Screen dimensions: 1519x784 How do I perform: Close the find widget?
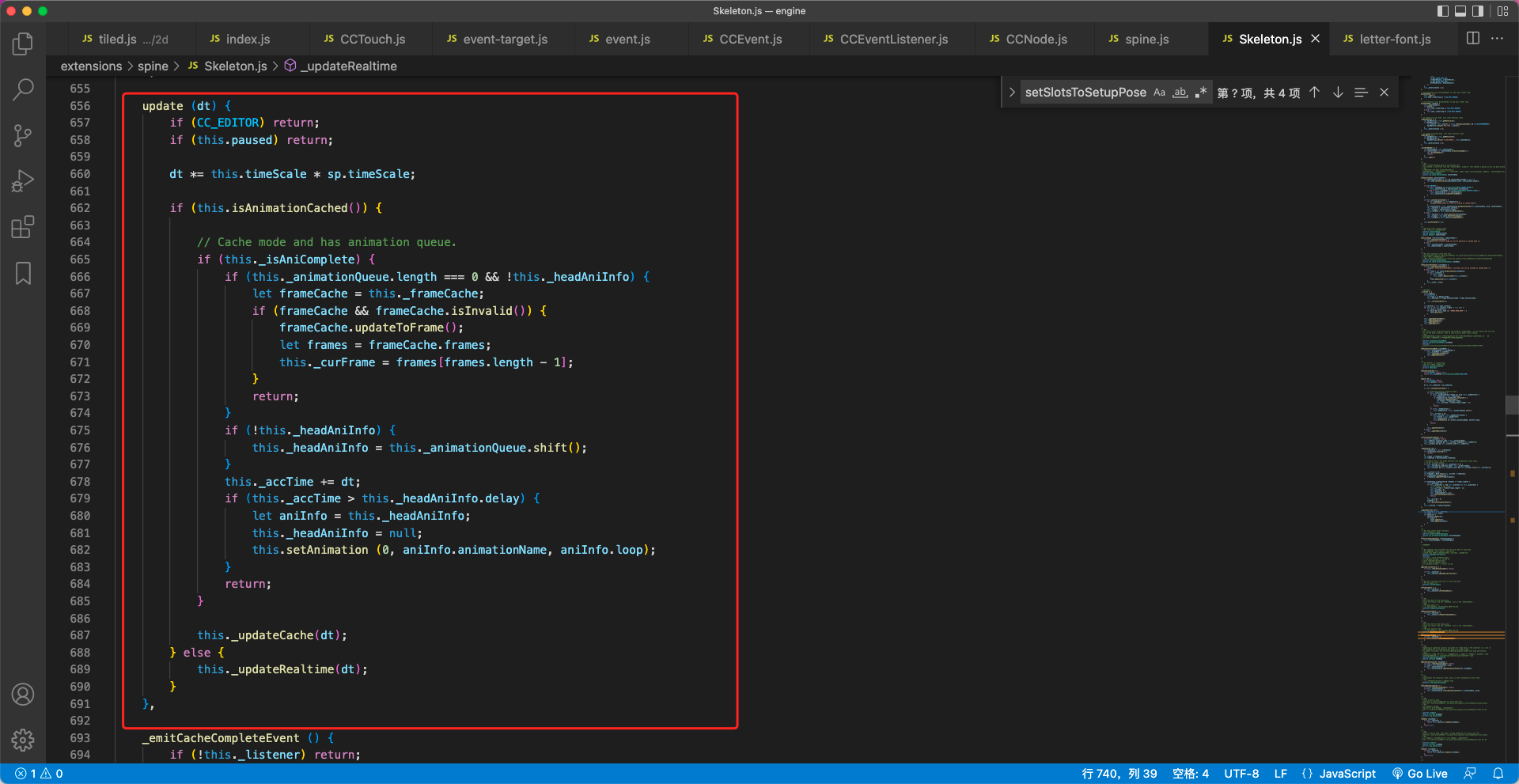(1385, 93)
